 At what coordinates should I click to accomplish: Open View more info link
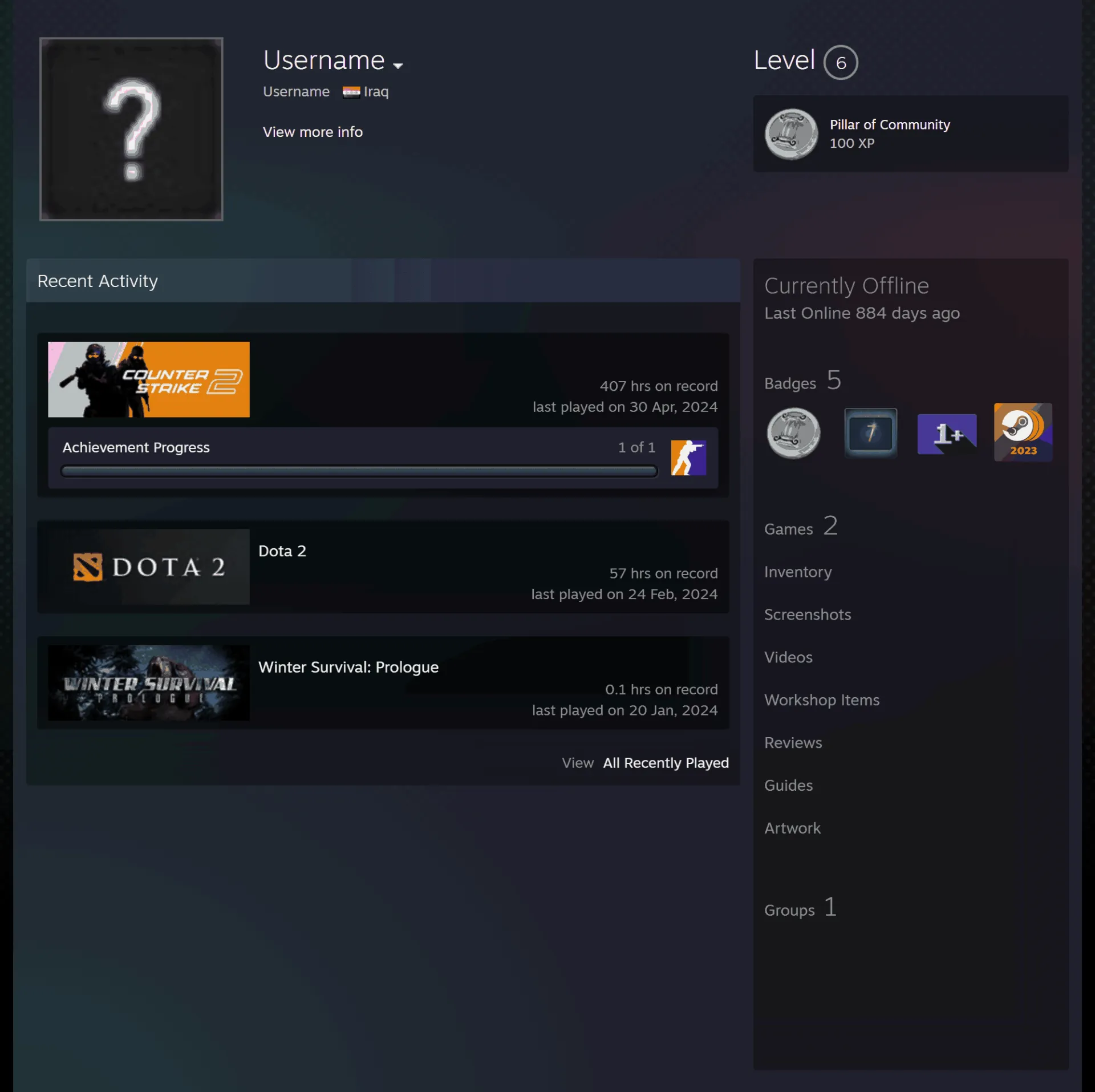coord(313,132)
